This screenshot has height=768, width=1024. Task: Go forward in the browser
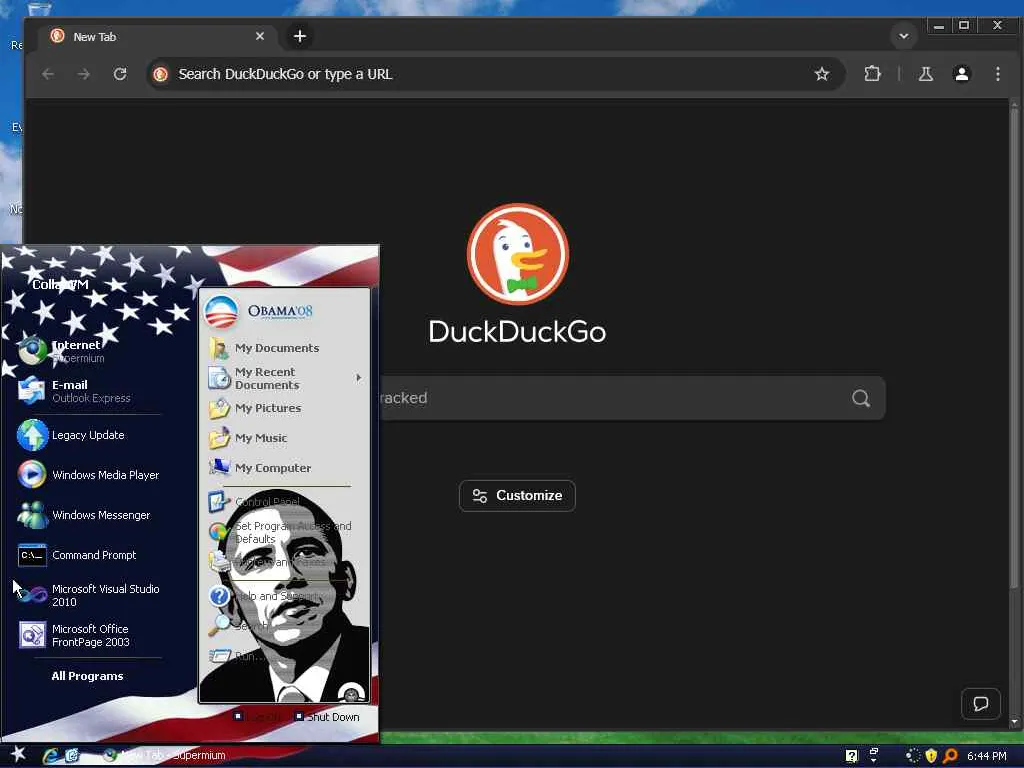click(84, 74)
